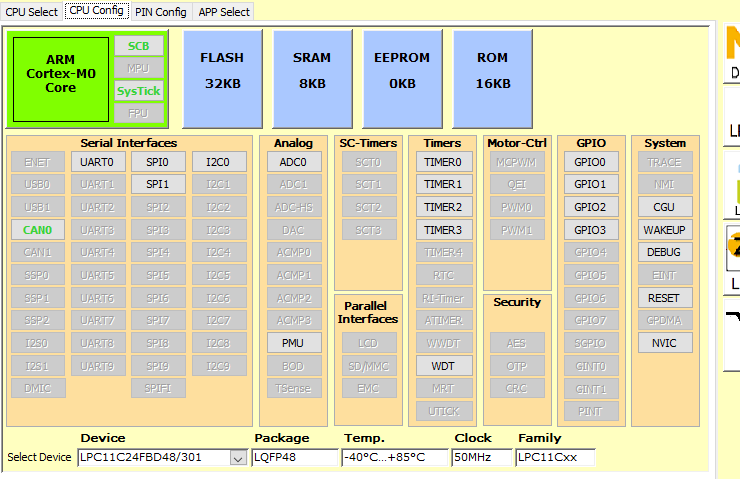This screenshot has height=479, width=740.
Task: Click the greyed-out PINT block
Action: click(x=591, y=411)
